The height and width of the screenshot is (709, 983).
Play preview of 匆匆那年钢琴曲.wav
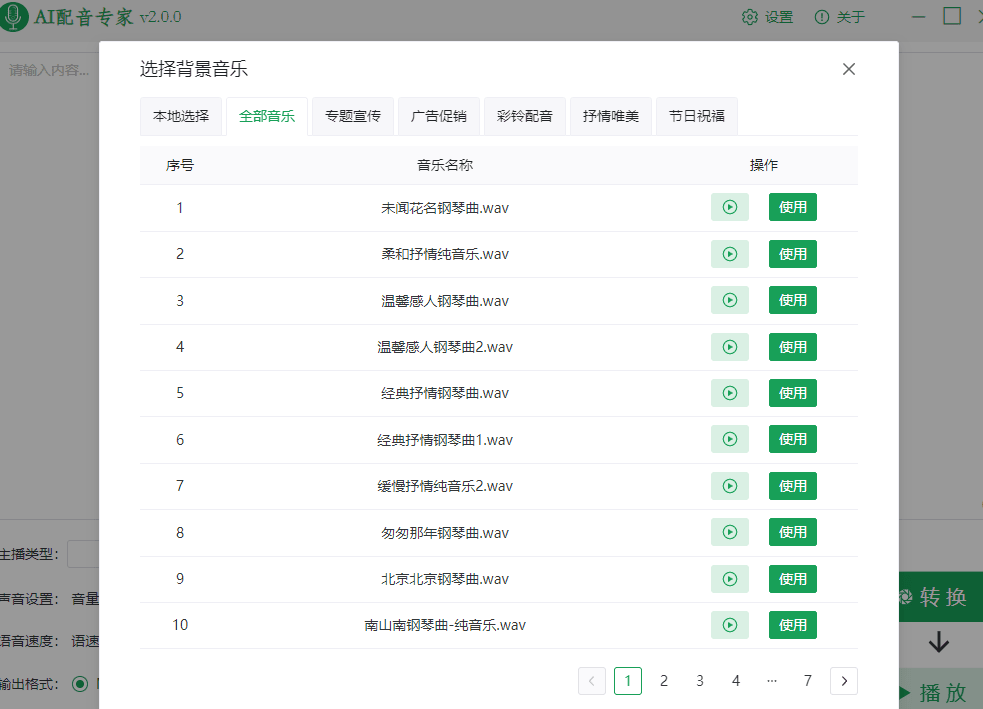click(x=729, y=532)
